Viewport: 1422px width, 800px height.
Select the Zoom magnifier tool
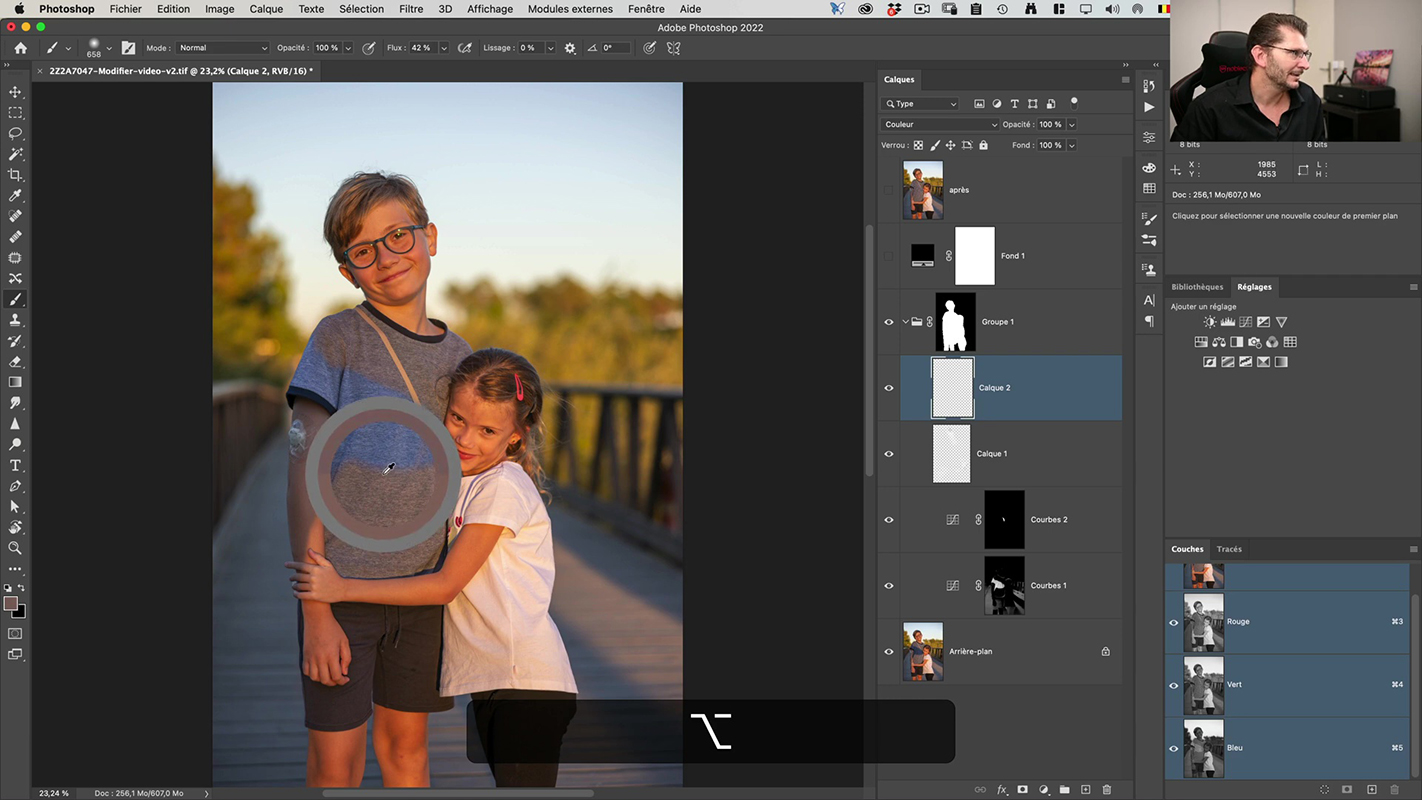[x=15, y=548]
